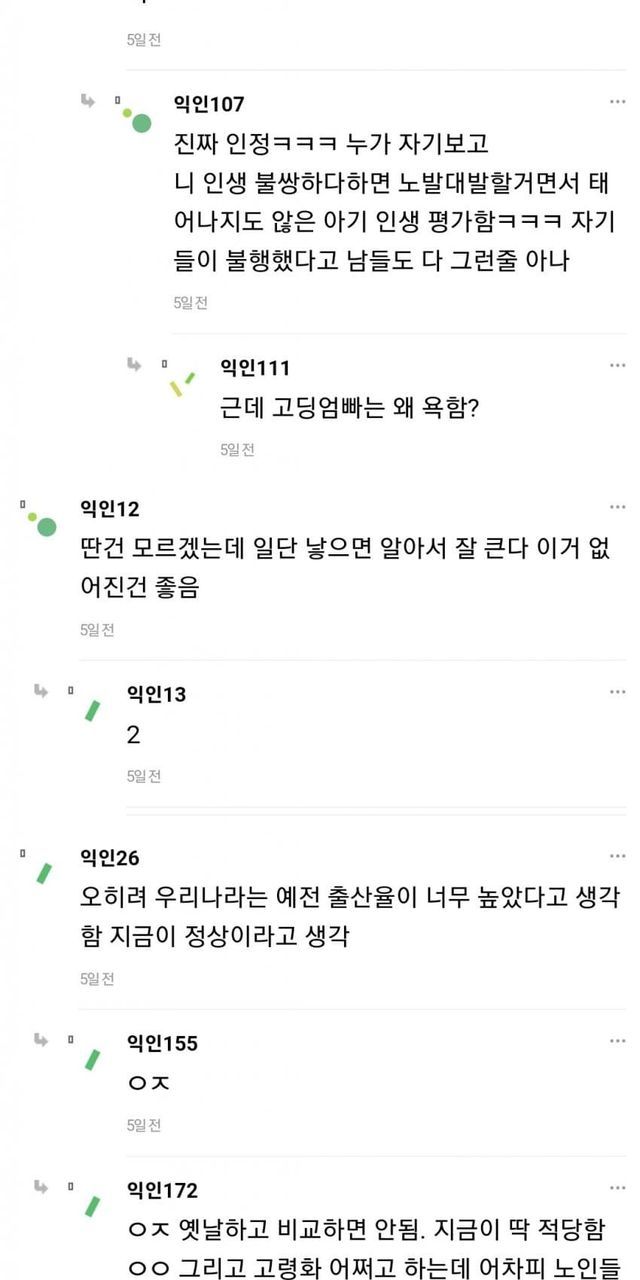Open more options for 익인155's reply
The image size is (640, 1280).
pyautogui.click(x=618, y=1042)
